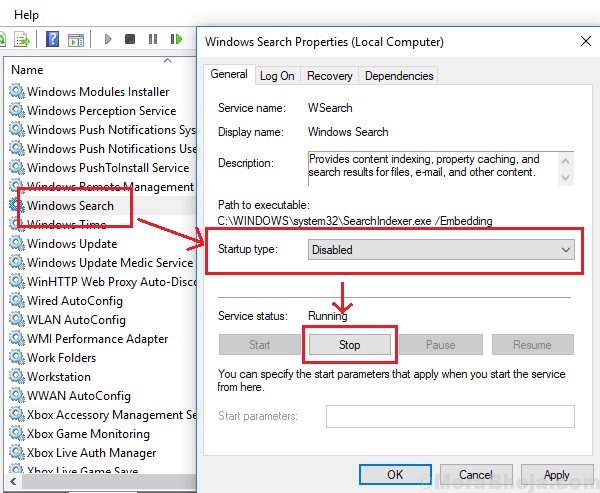
Task: Select Windows Push Notifications User service text
Action: pos(111,149)
